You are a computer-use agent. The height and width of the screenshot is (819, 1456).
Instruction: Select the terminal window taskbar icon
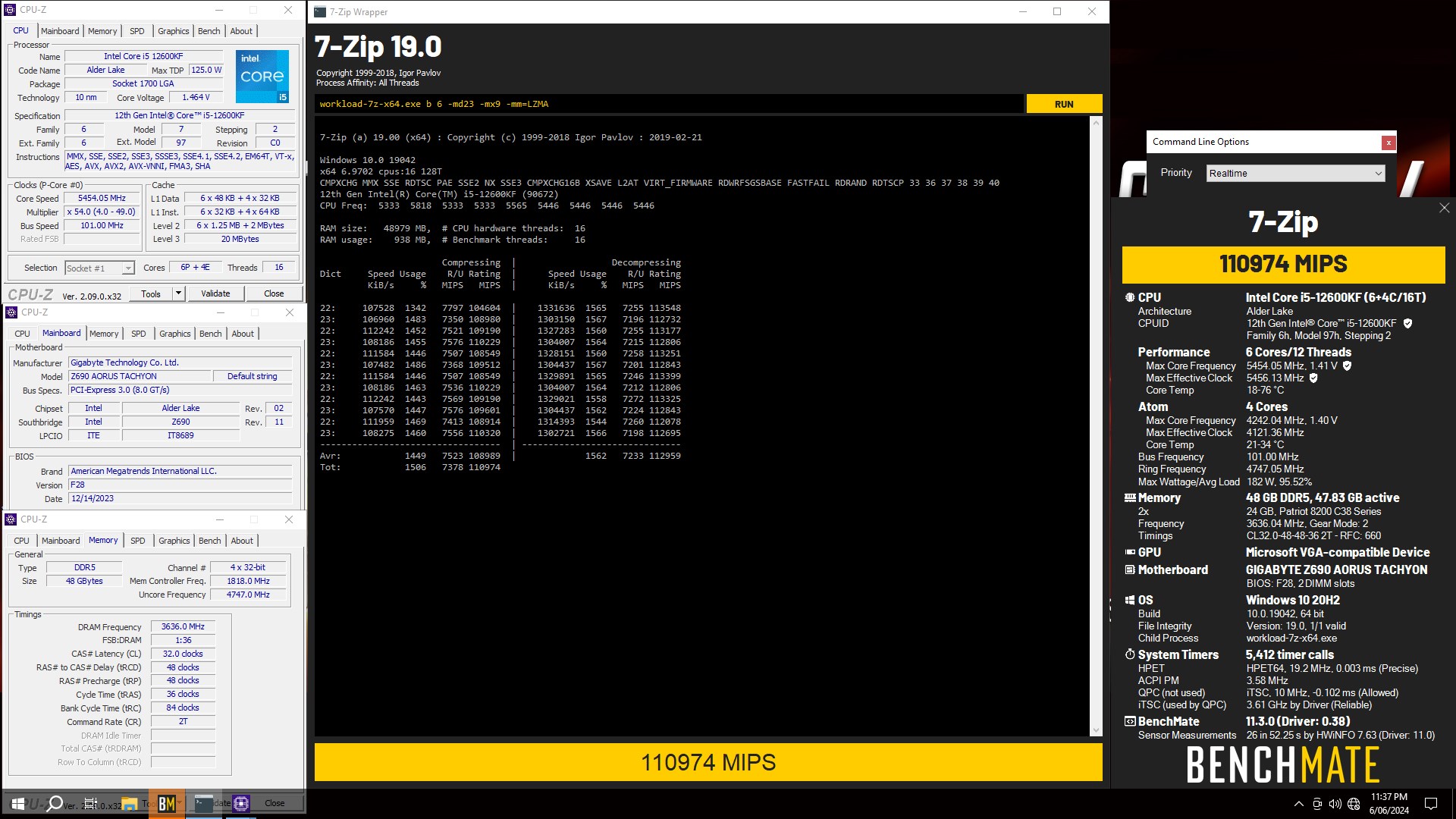click(204, 803)
